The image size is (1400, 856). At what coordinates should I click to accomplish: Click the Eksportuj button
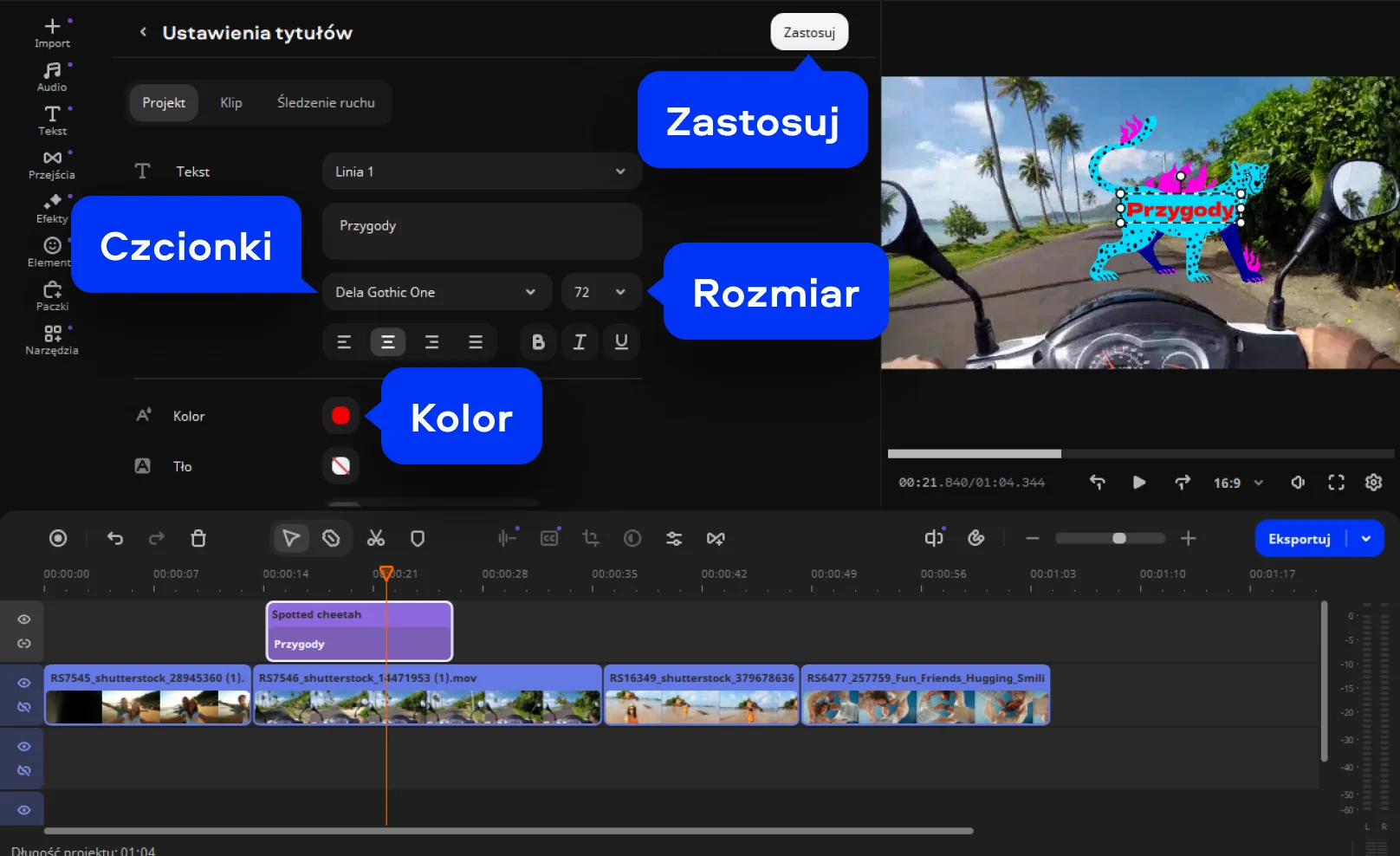[x=1299, y=539]
